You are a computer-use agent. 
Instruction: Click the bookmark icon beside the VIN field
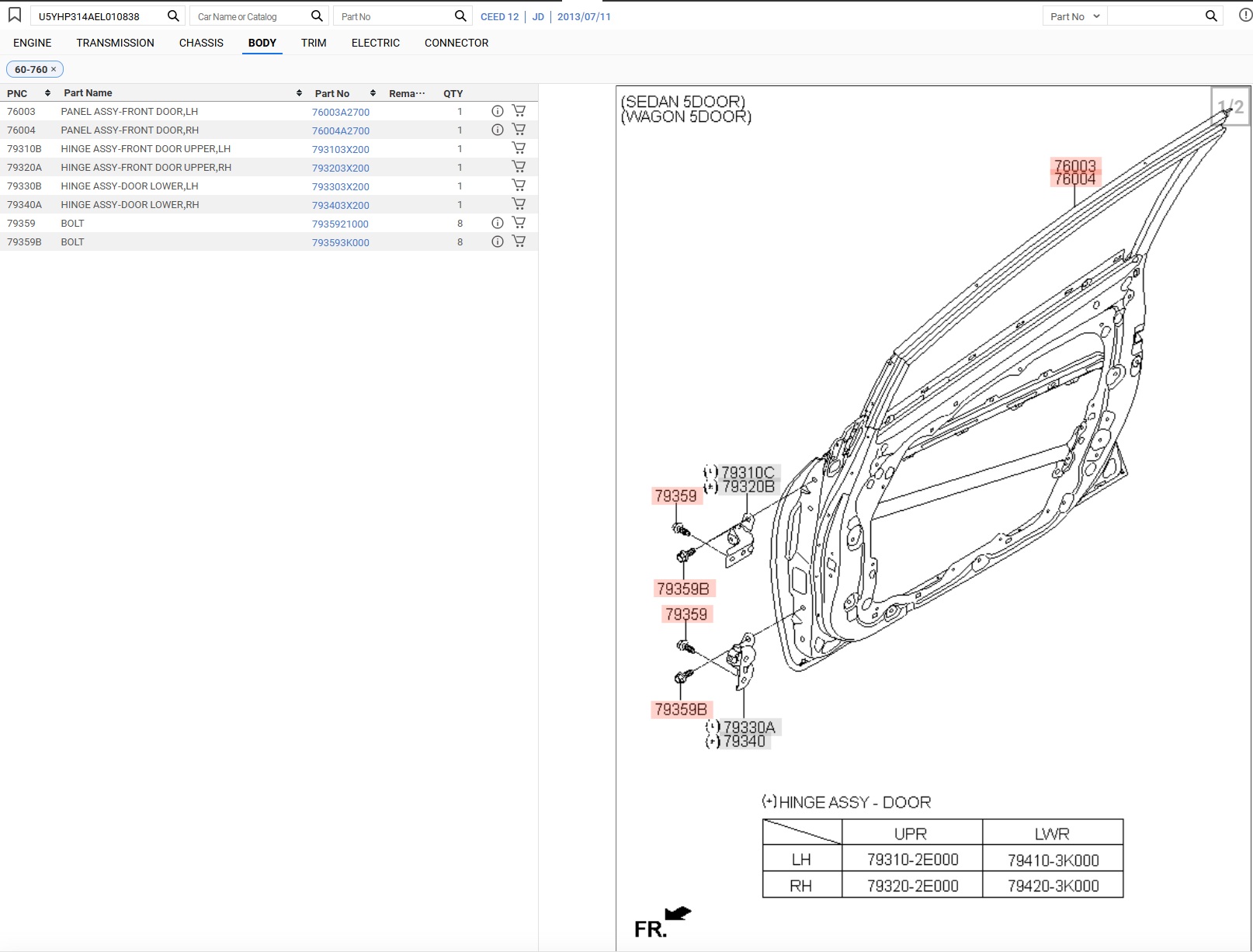pos(15,16)
